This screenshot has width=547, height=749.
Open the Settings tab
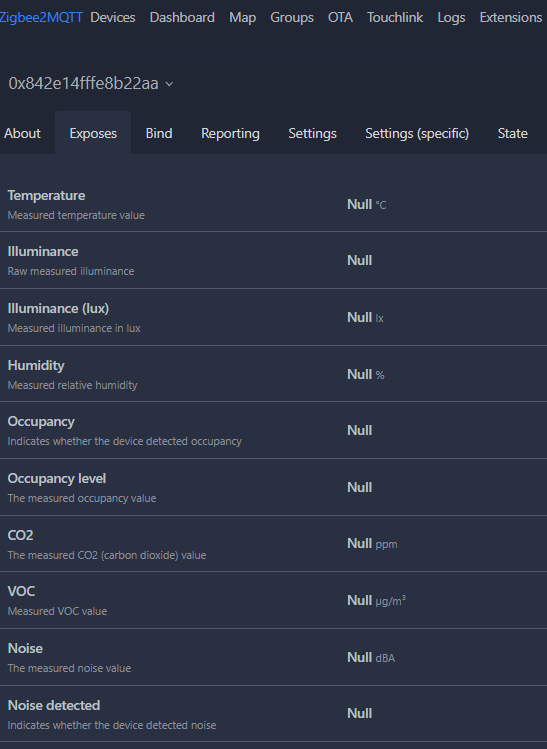click(x=312, y=133)
